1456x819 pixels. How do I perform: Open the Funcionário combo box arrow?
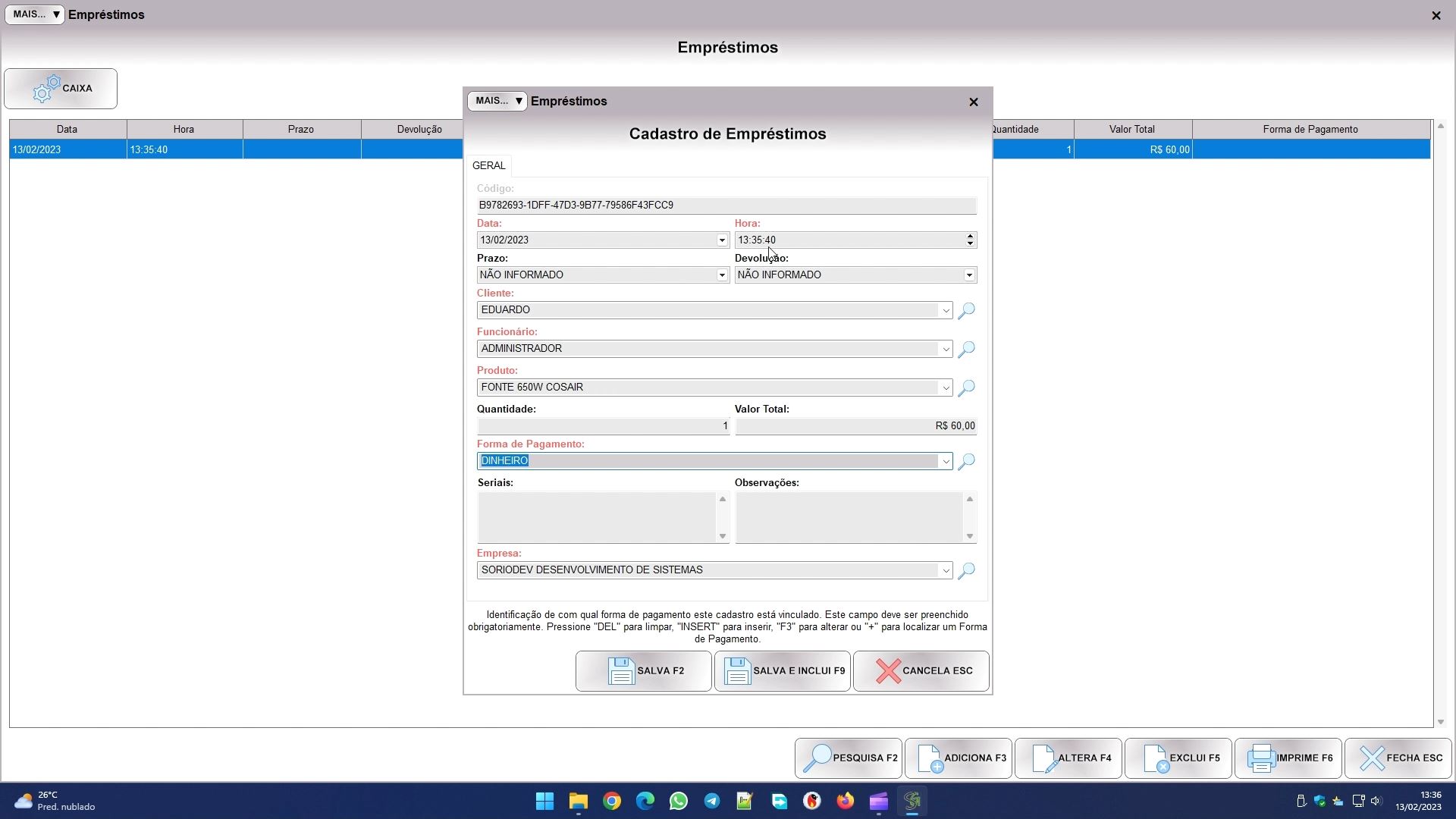tap(946, 349)
